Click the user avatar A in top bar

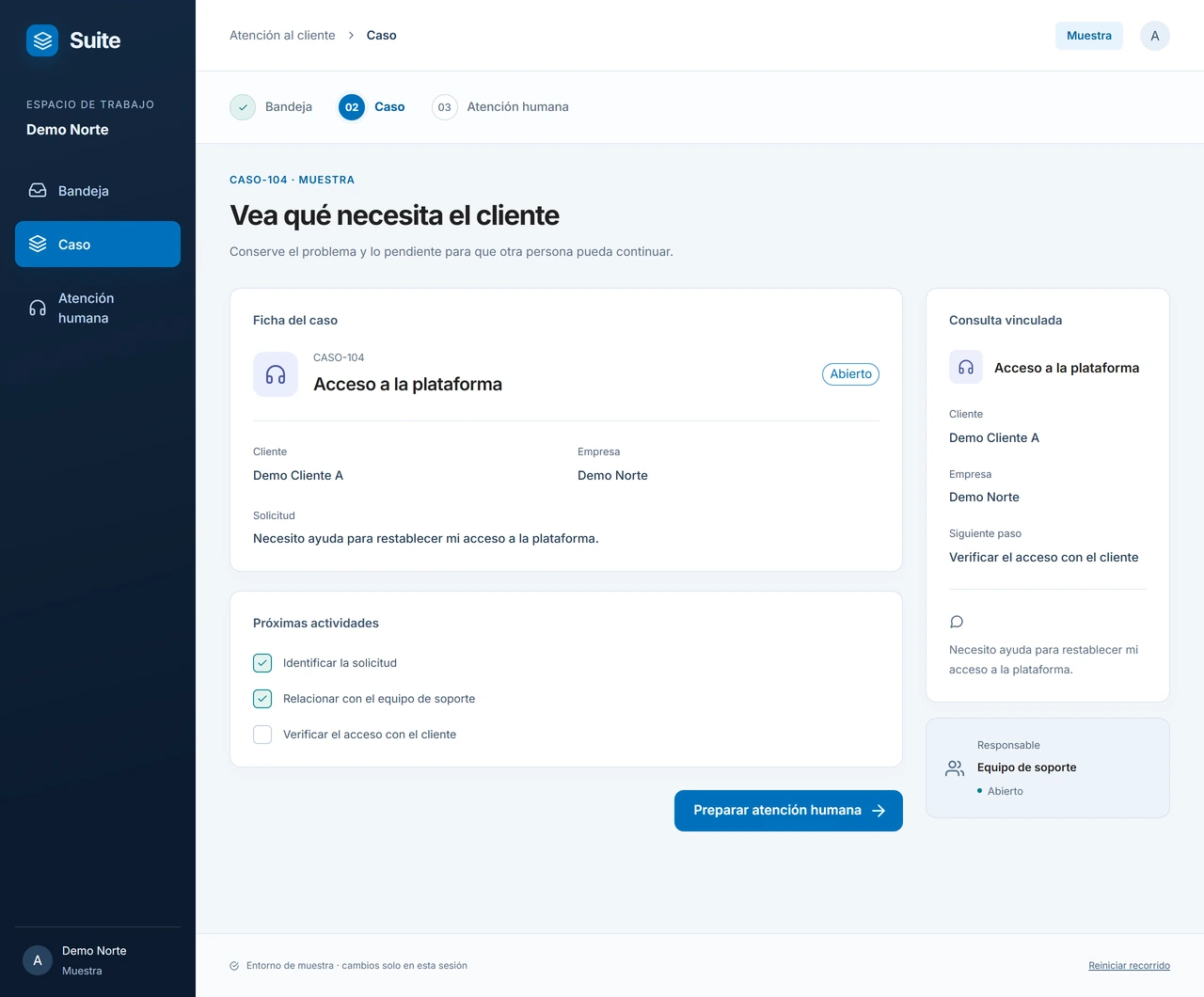tap(1155, 36)
